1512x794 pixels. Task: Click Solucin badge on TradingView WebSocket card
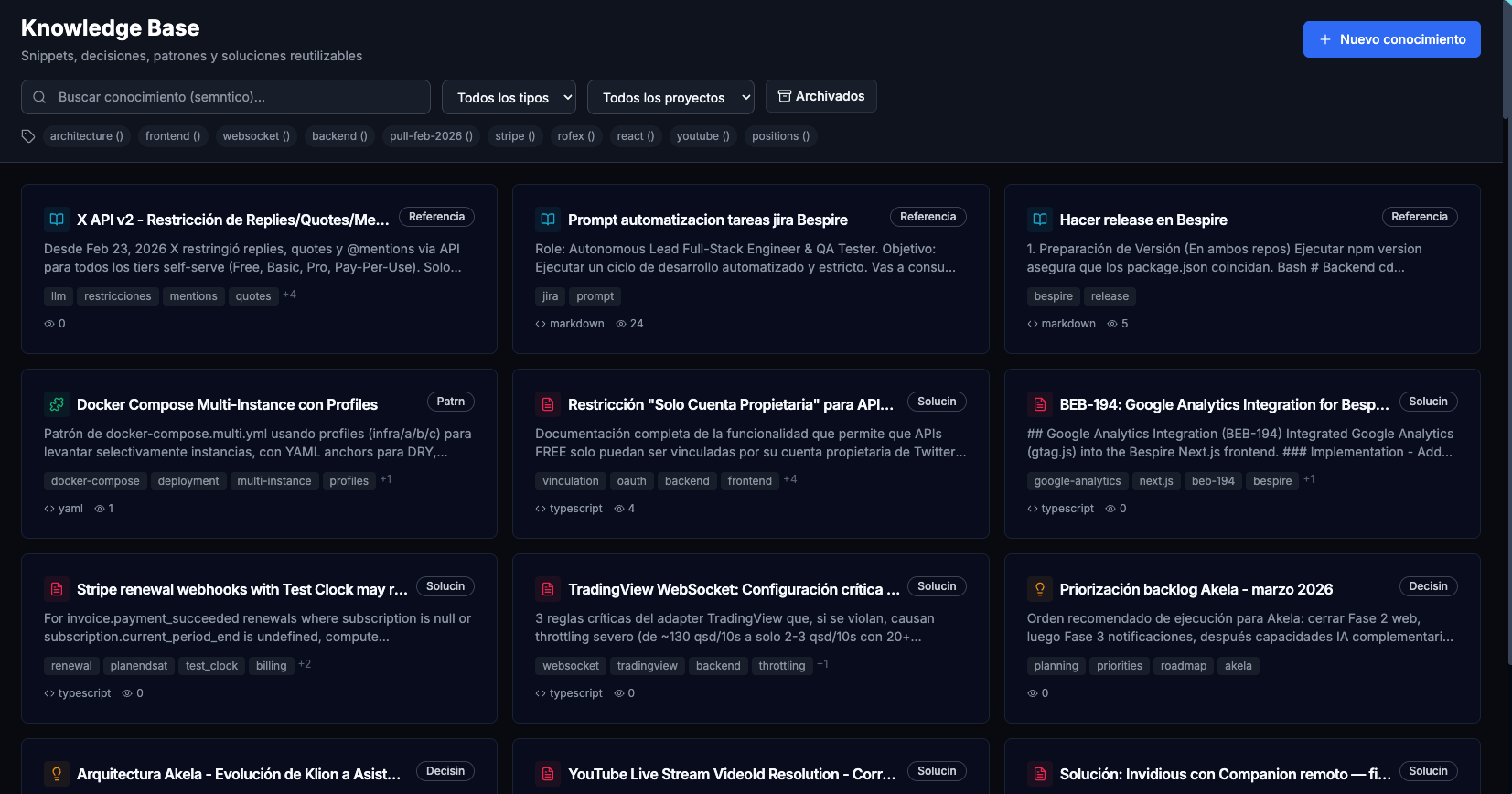tap(937, 586)
